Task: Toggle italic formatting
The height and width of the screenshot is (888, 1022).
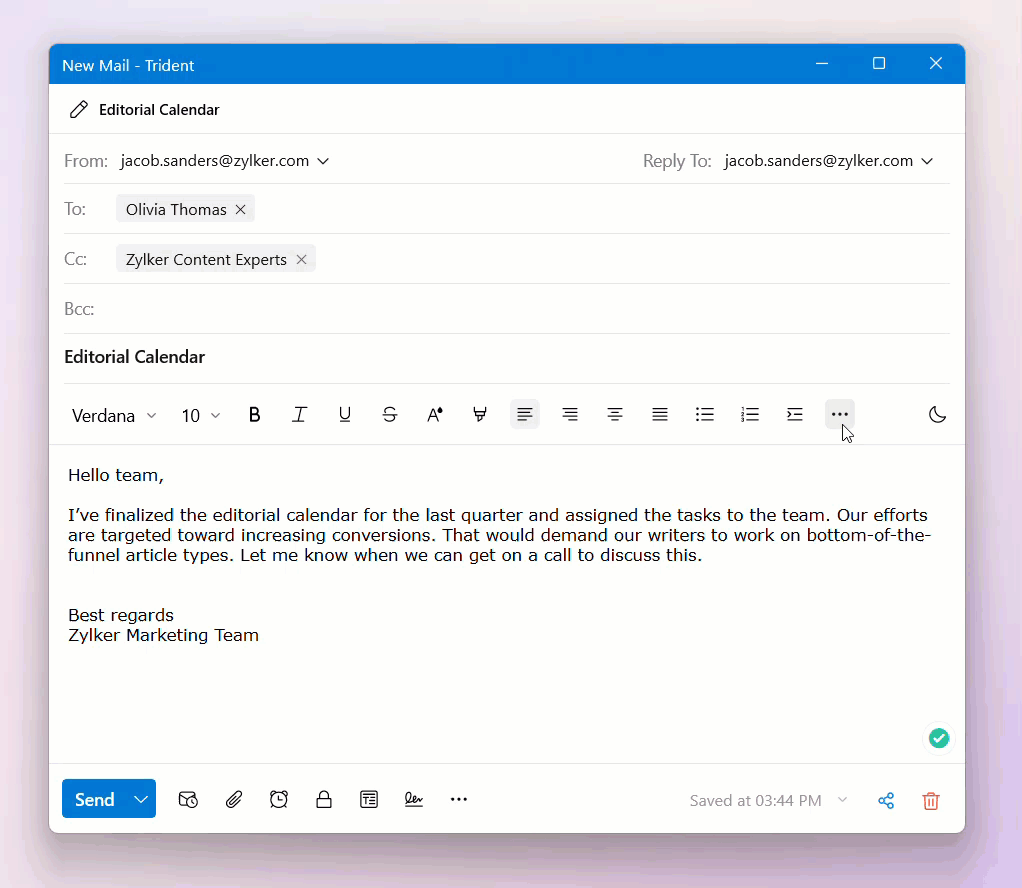Action: (299, 415)
